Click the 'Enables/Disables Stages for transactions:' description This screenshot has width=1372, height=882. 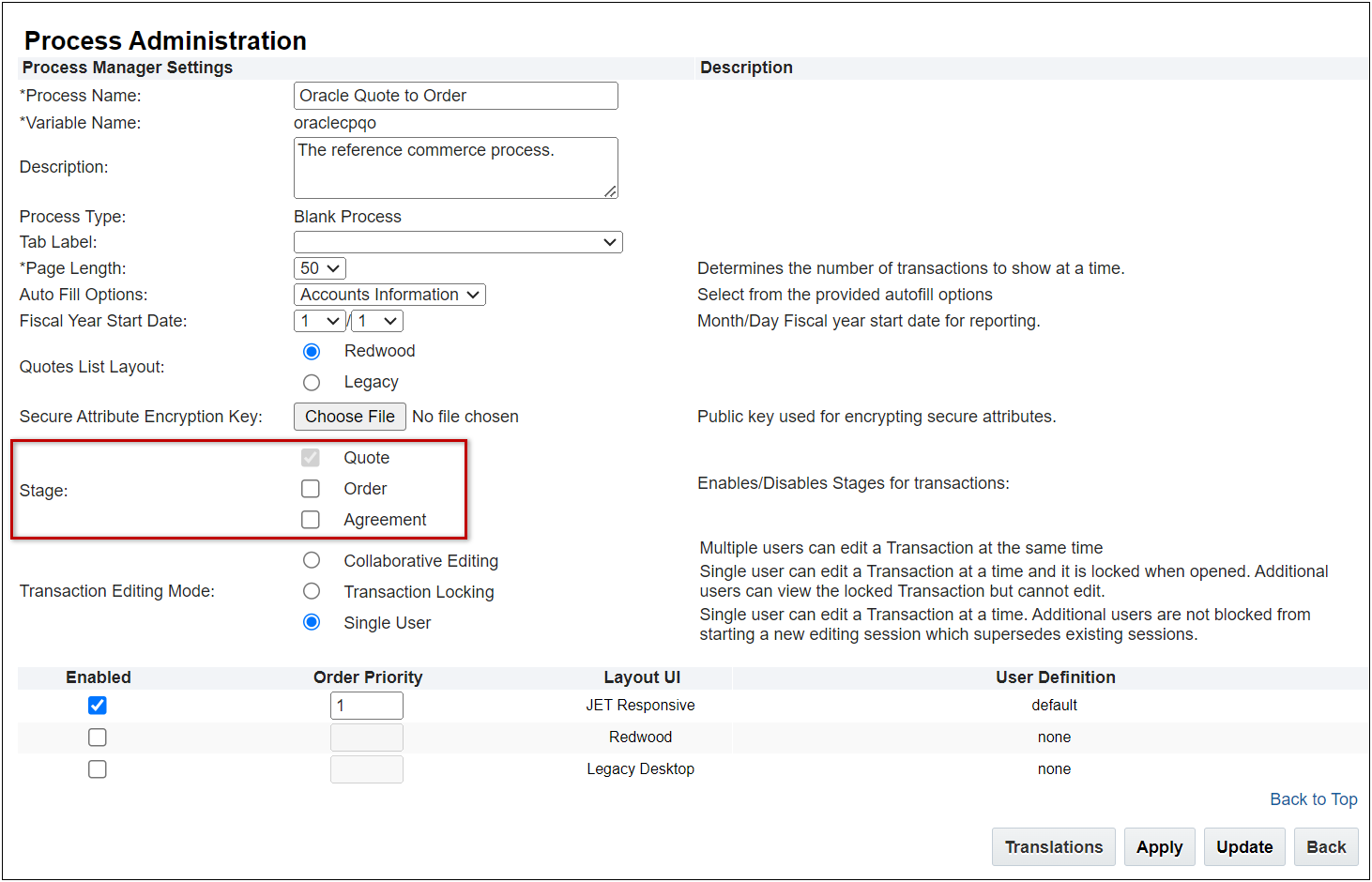pyautogui.click(x=853, y=483)
